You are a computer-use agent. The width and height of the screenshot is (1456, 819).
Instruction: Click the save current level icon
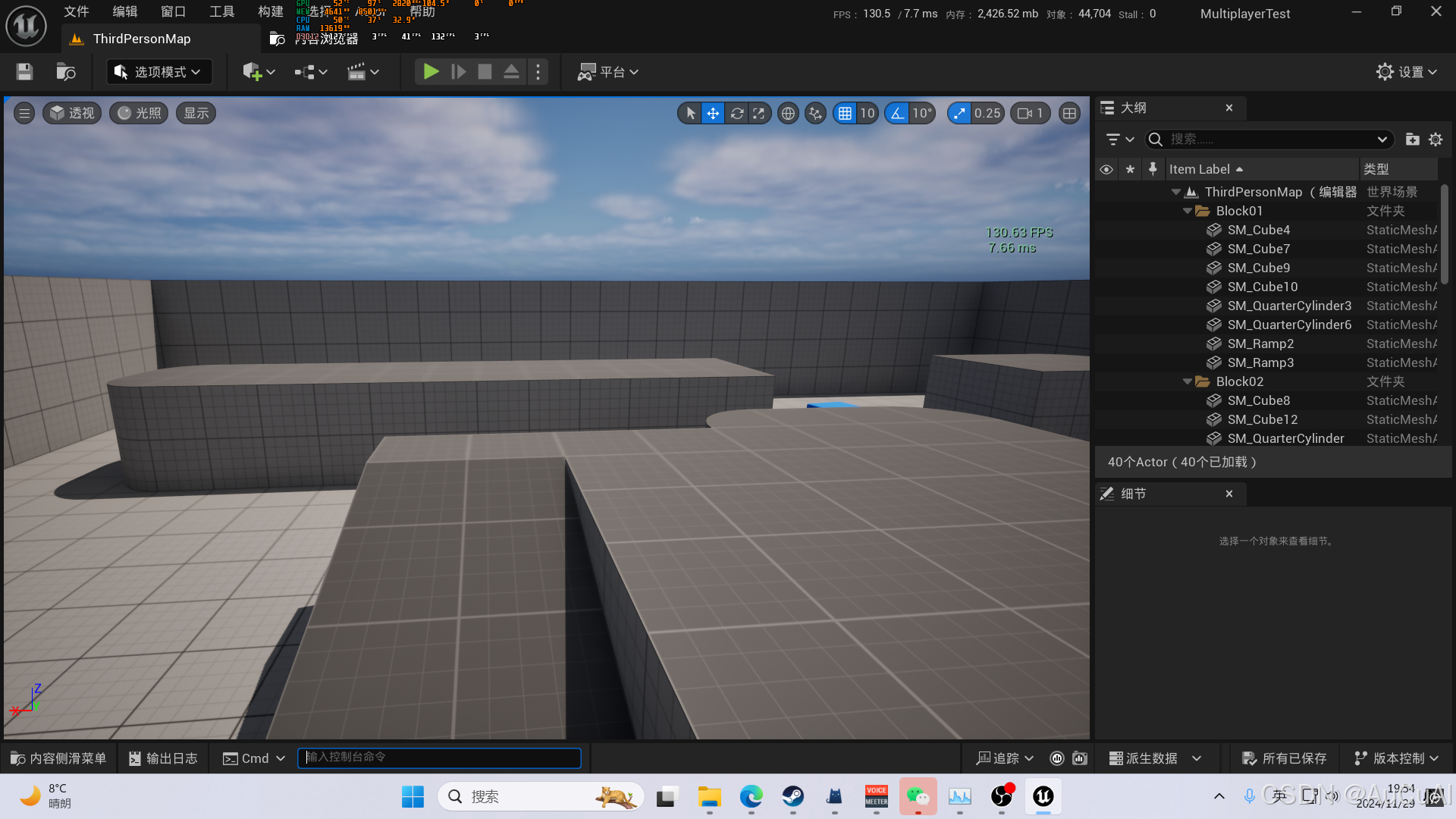pyautogui.click(x=24, y=72)
